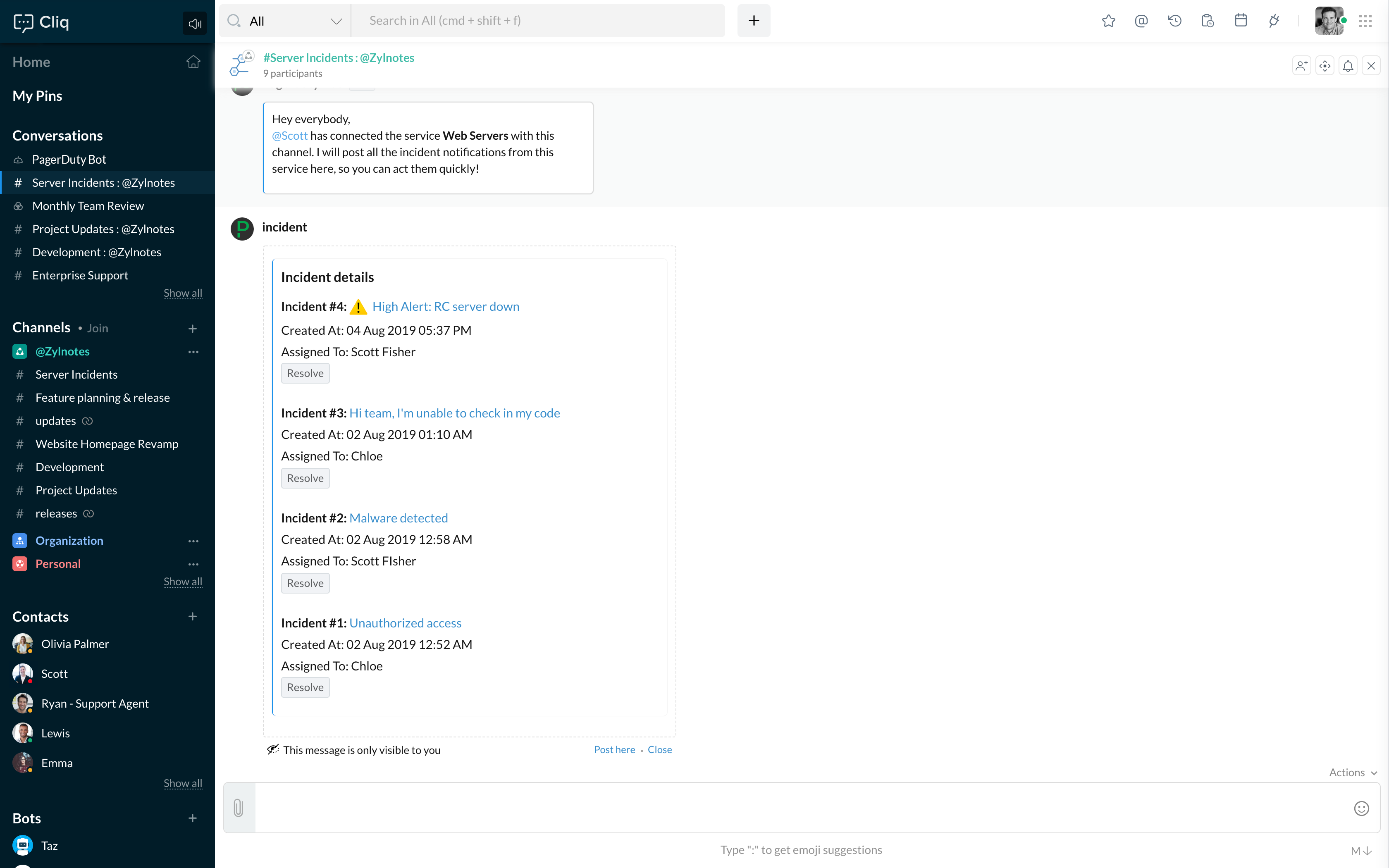Click the attachment paperclip icon

click(239, 808)
